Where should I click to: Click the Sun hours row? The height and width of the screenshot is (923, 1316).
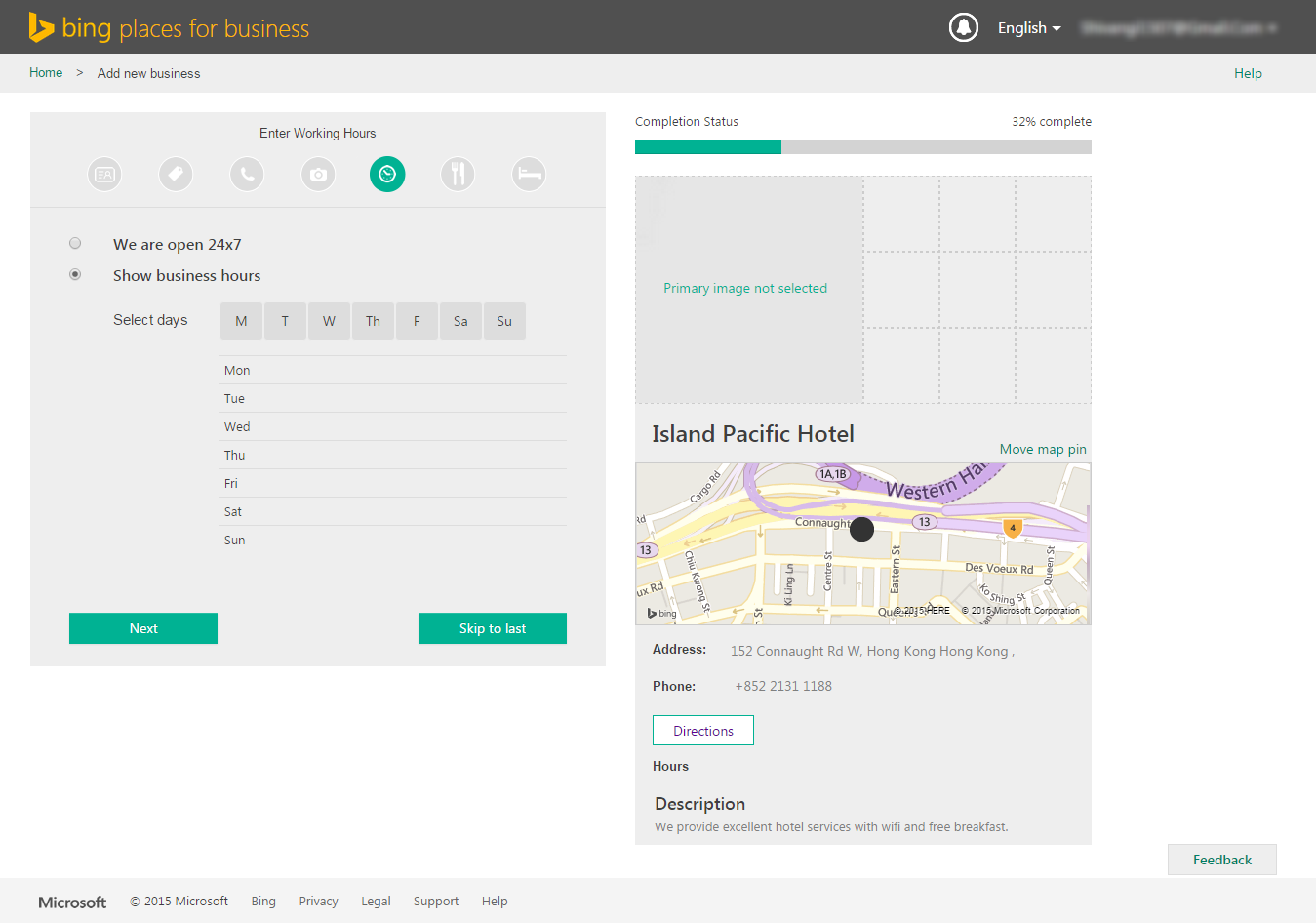pyautogui.click(x=393, y=541)
